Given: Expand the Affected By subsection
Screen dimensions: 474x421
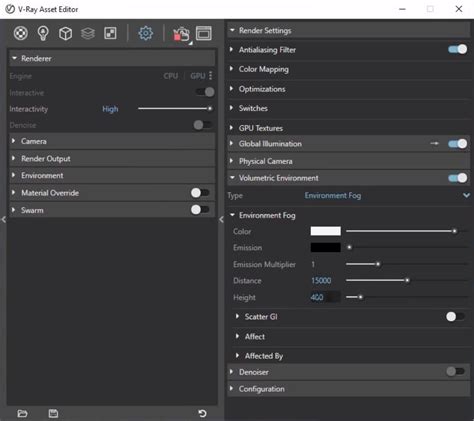Looking at the screenshot, I should [352, 356].
